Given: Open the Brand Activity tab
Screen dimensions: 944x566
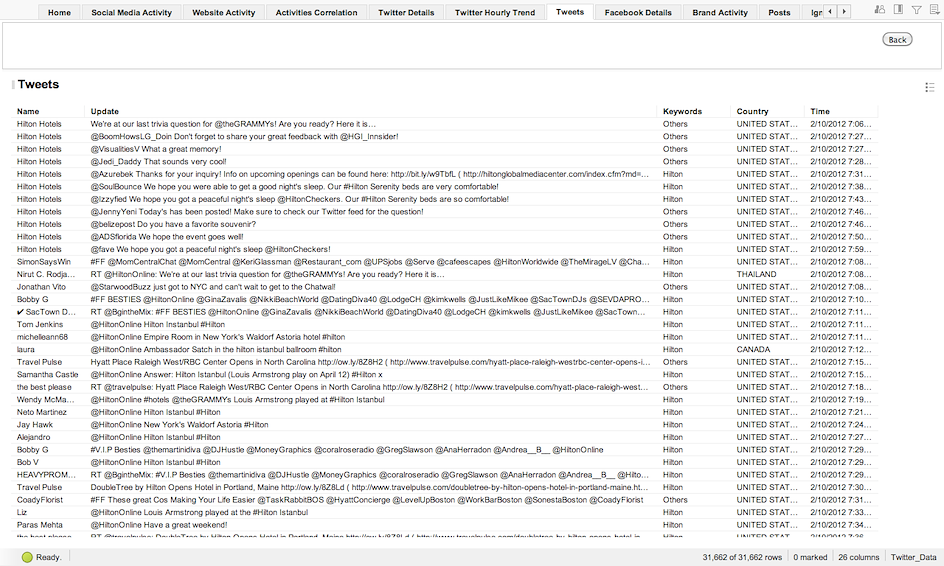Looking at the screenshot, I should point(720,13).
